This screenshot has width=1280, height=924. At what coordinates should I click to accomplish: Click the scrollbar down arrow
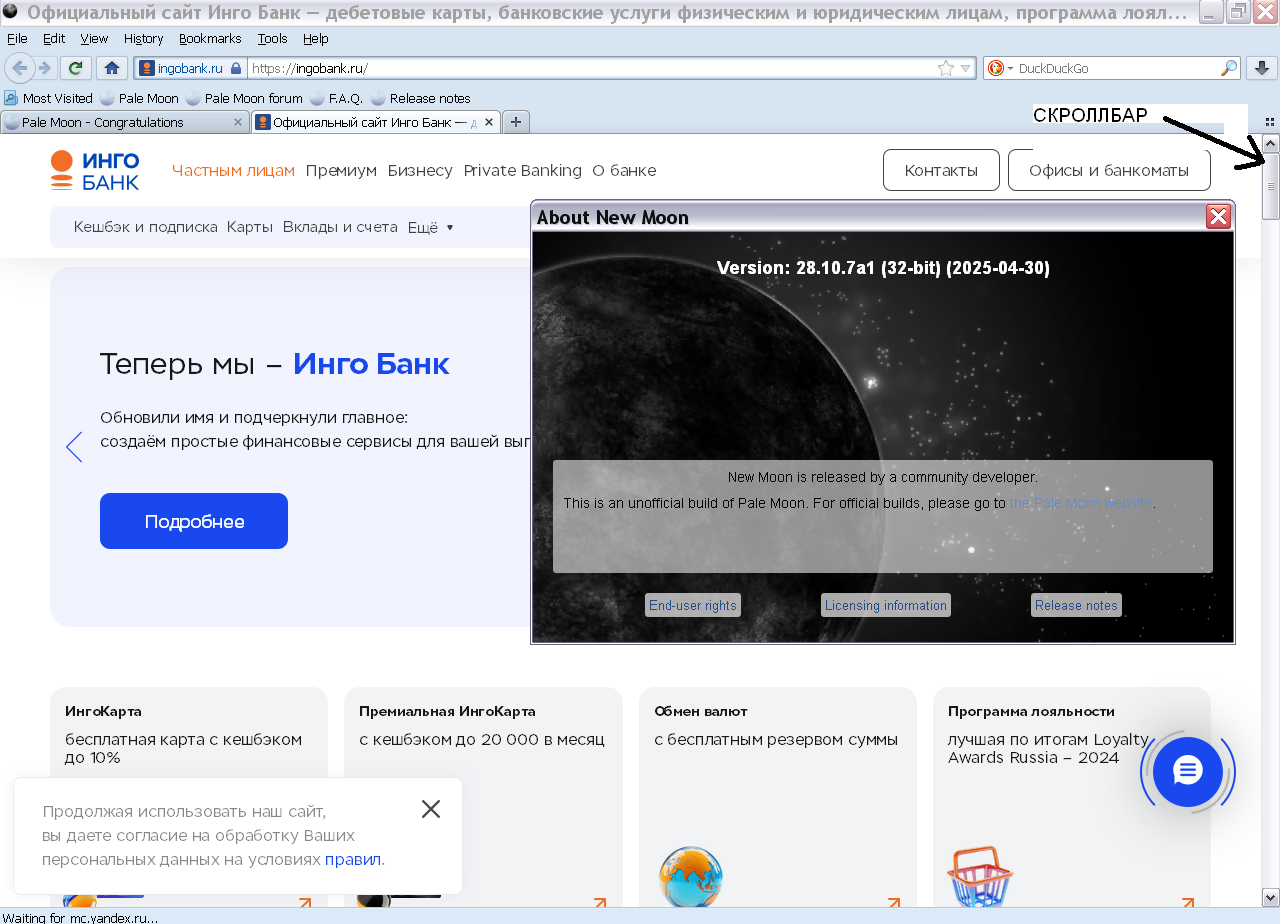(x=1271, y=897)
